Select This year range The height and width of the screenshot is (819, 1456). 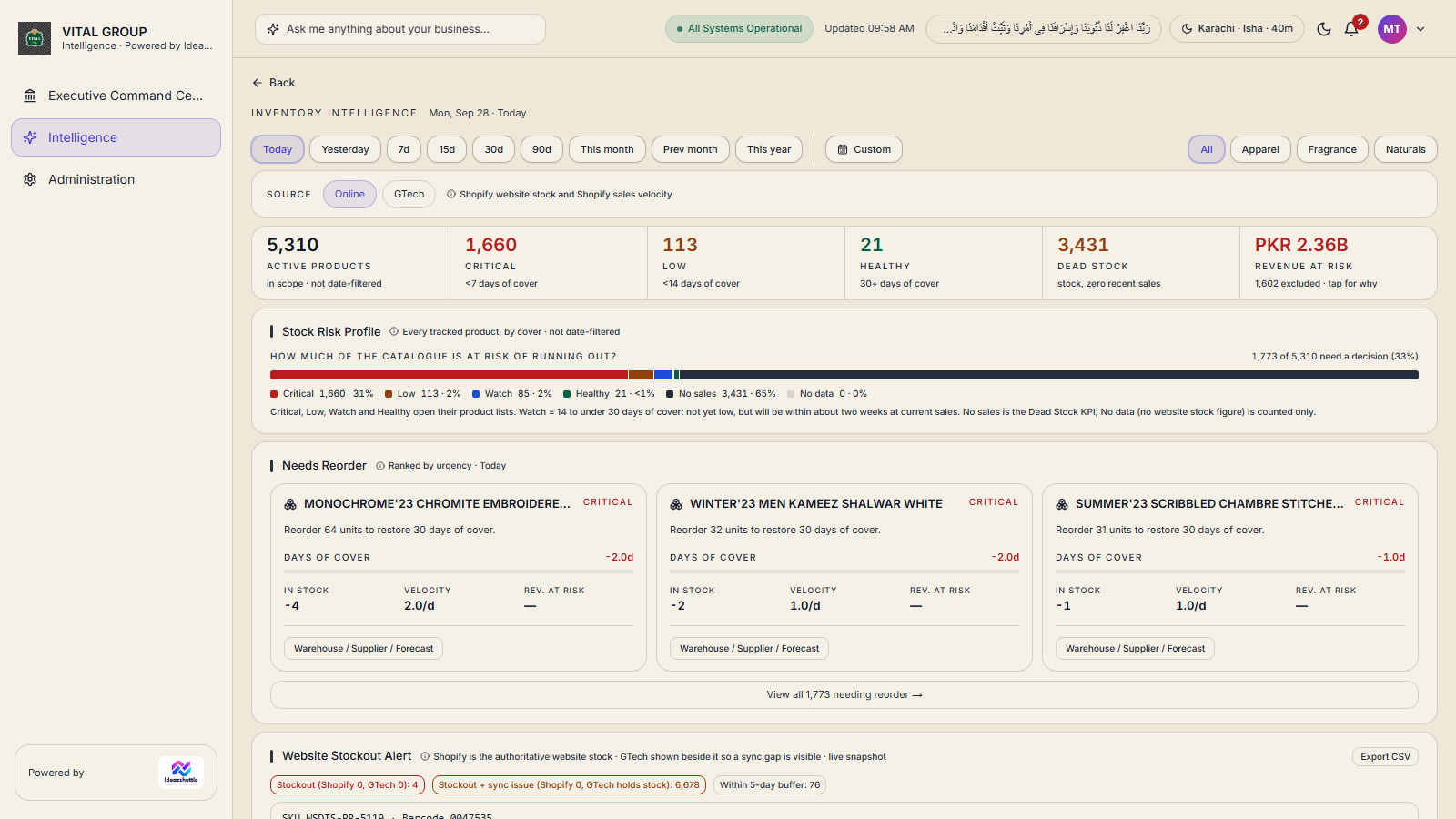pyautogui.click(x=769, y=149)
